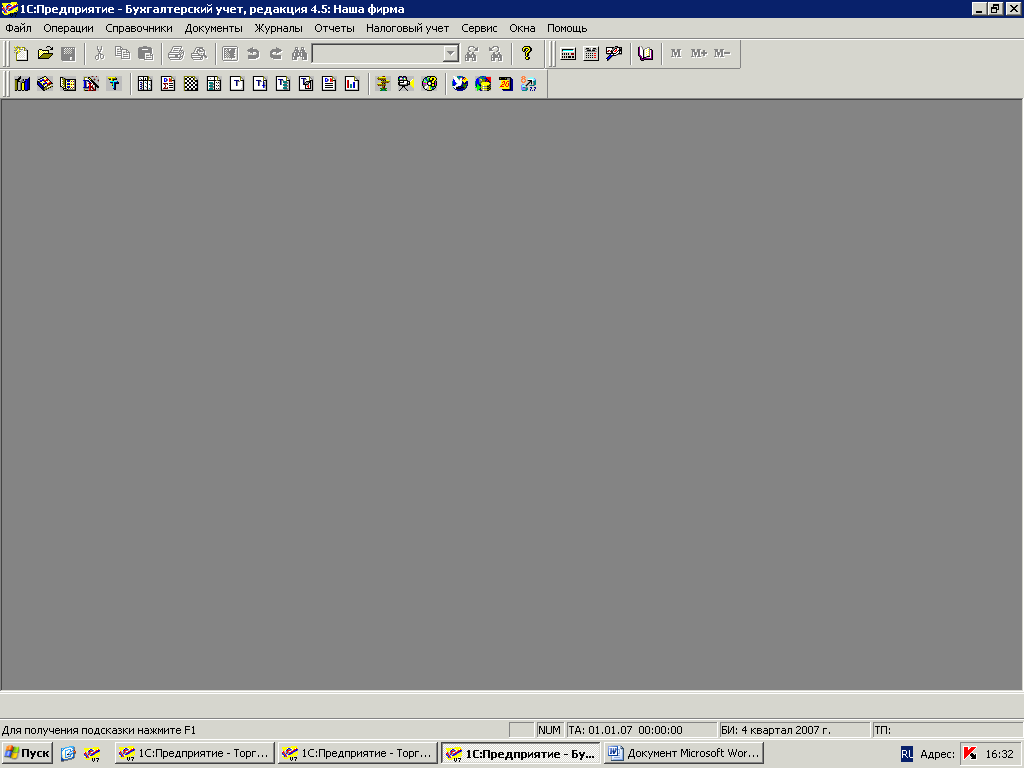The height and width of the screenshot is (768, 1024).
Task: Click the crossed-out Dt/Kt icon
Action: 91,84
